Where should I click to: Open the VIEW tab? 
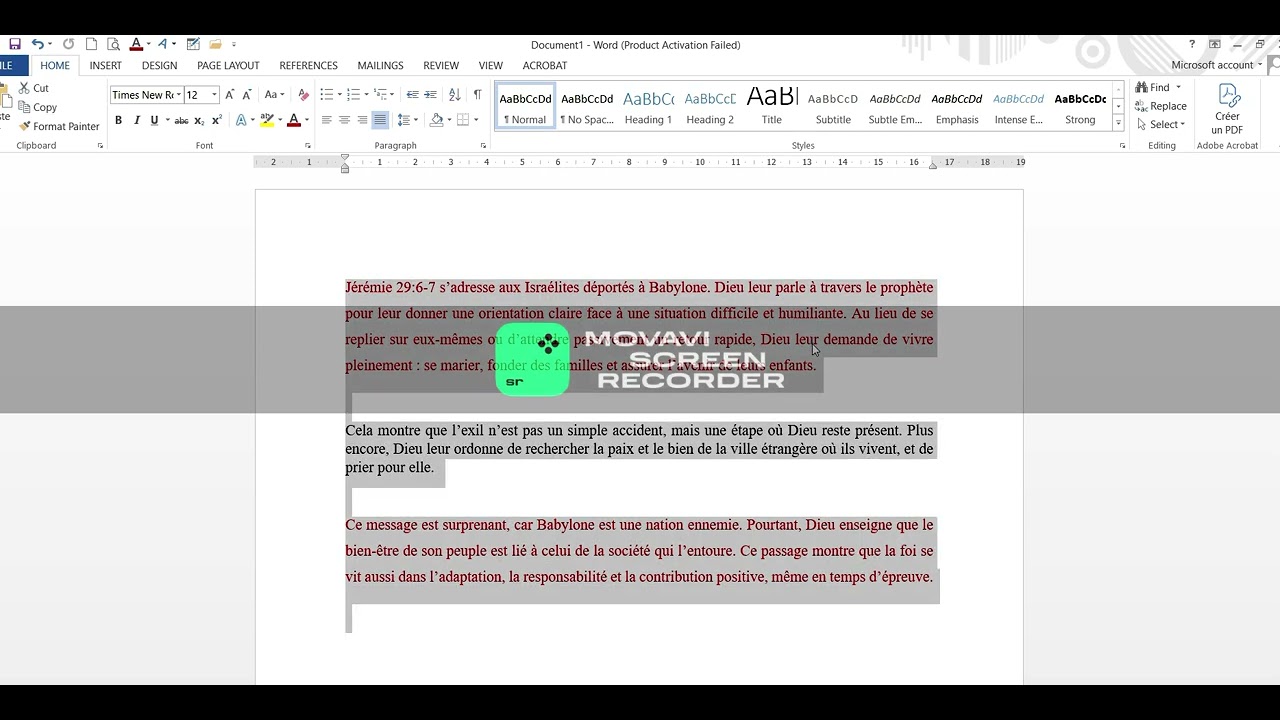pyautogui.click(x=490, y=65)
